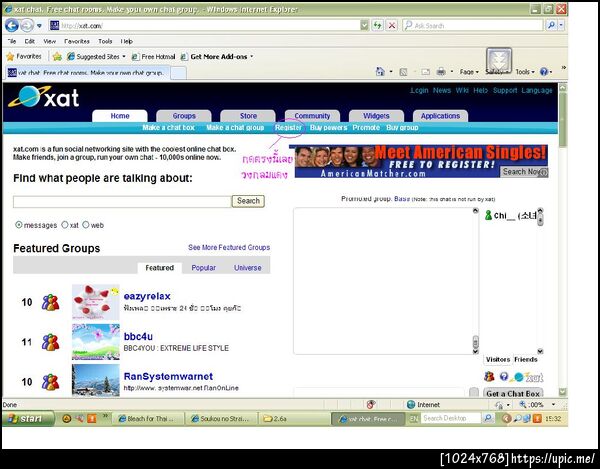Viewport: 600px width, 469px height.
Task: Open the bbc4u group link
Action: (138, 337)
